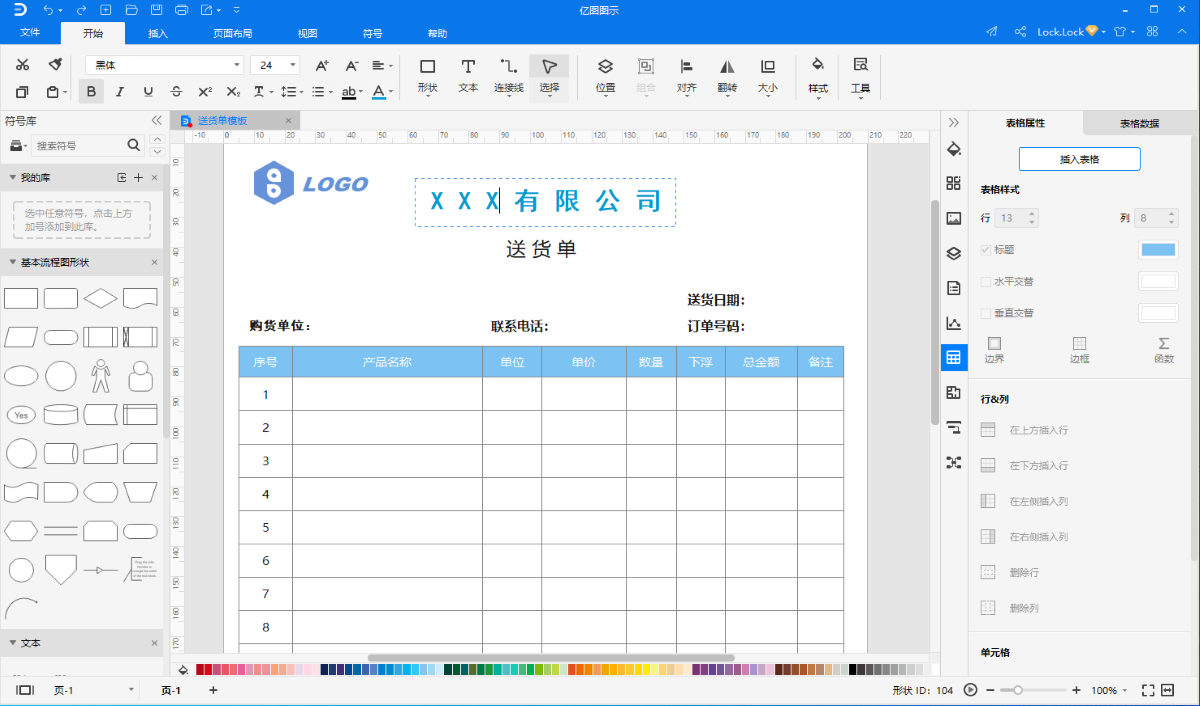Click 在上方插入行 option

(x=1024, y=430)
